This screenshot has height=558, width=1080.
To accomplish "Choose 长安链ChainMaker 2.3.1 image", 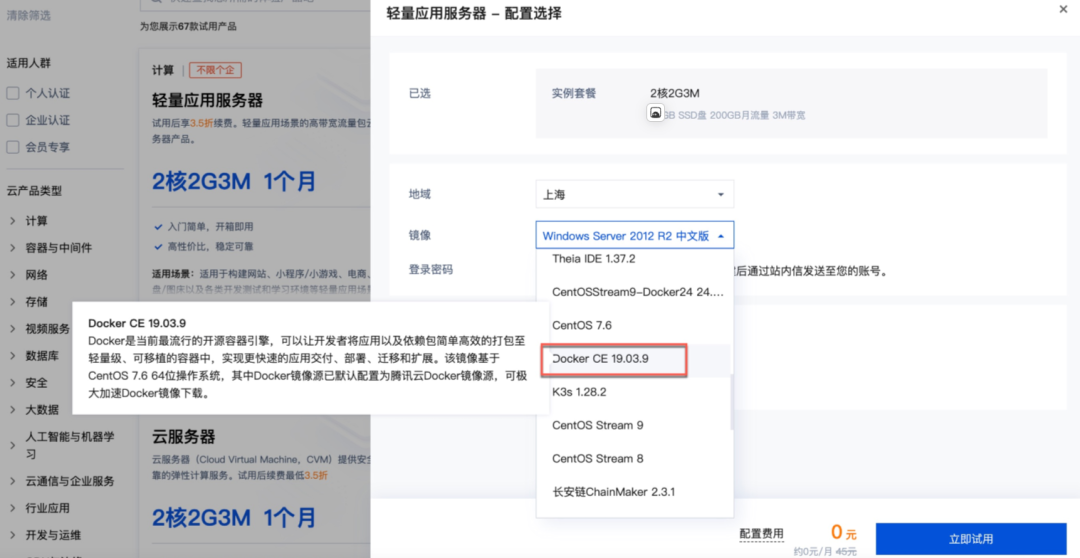I will [x=634, y=492].
